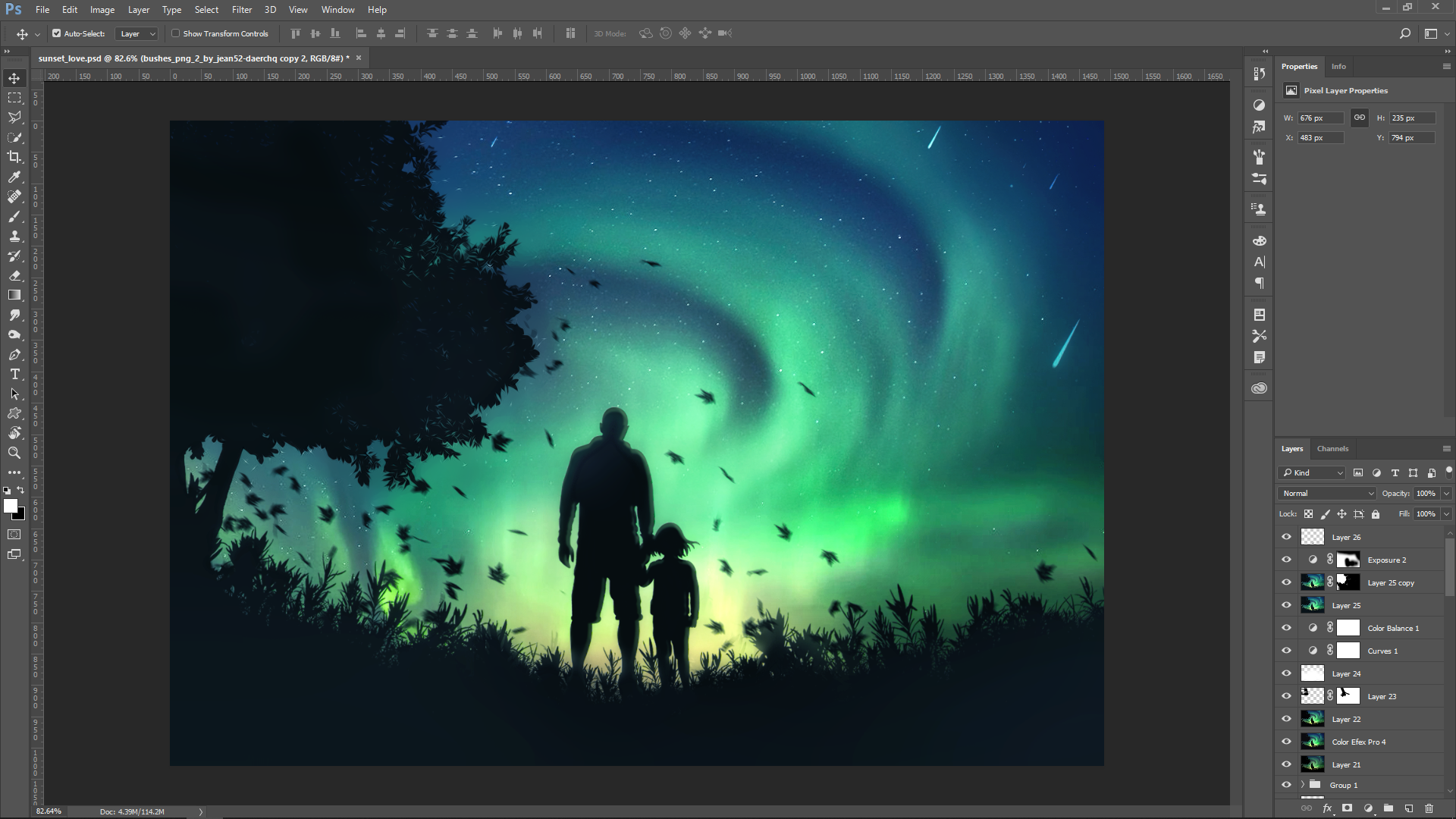Create new fill or adjustment layer

[1368, 808]
